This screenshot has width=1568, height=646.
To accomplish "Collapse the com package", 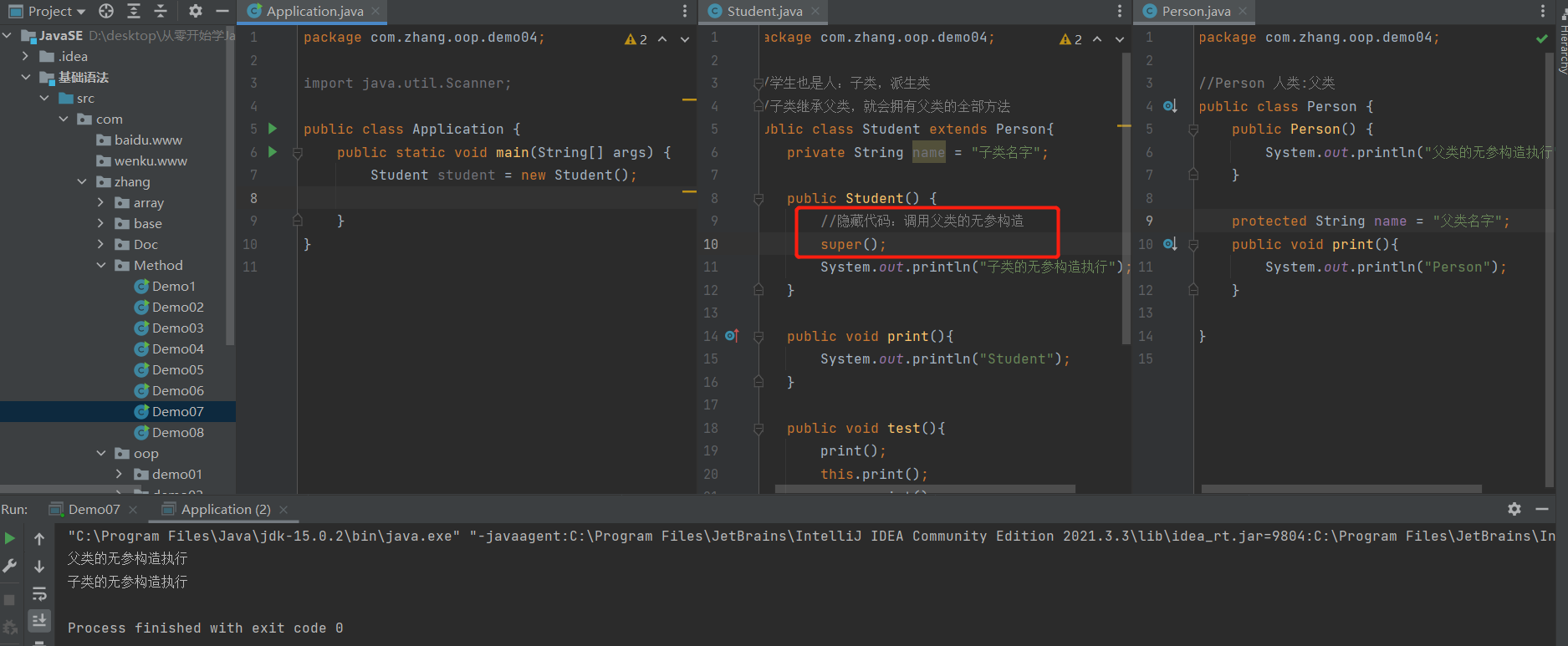I will click(64, 119).
